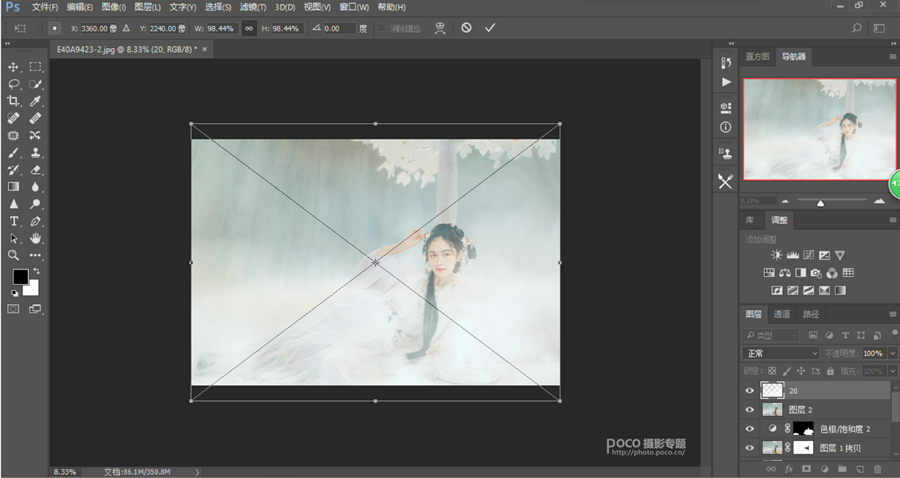Commit the transform with the checkmark
900x478 pixels.
[x=490, y=28]
